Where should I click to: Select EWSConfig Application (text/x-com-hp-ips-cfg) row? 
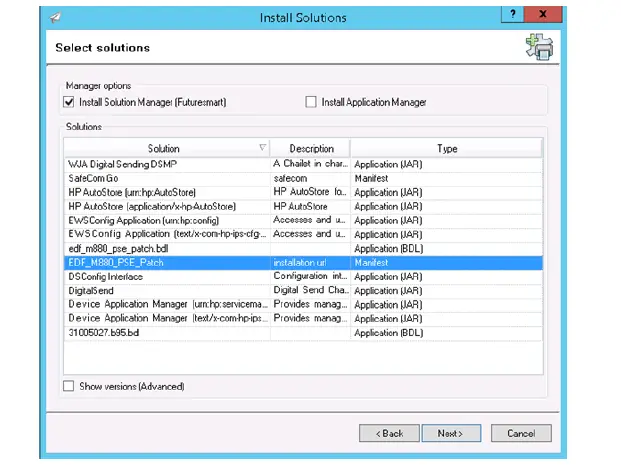tap(303, 234)
